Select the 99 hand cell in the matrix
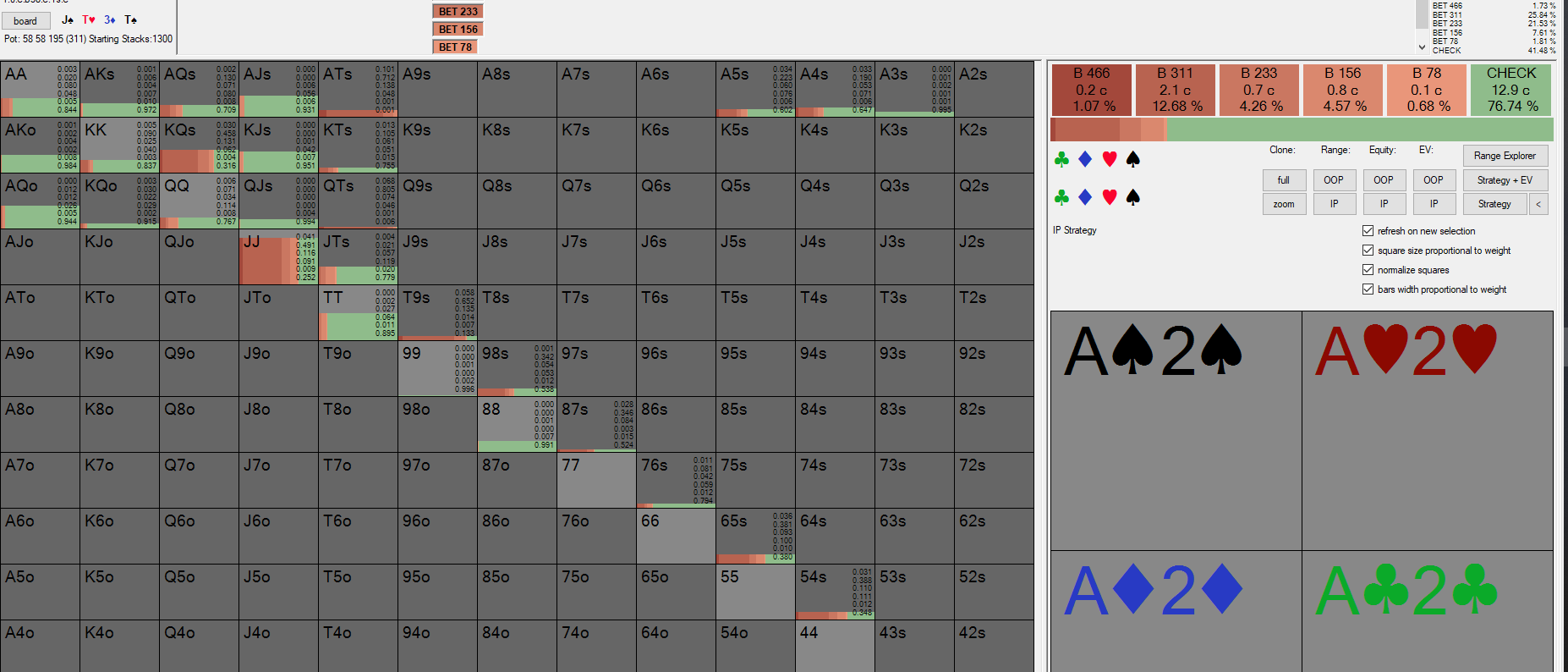The height and width of the screenshot is (672, 1568). (x=437, y=368)
